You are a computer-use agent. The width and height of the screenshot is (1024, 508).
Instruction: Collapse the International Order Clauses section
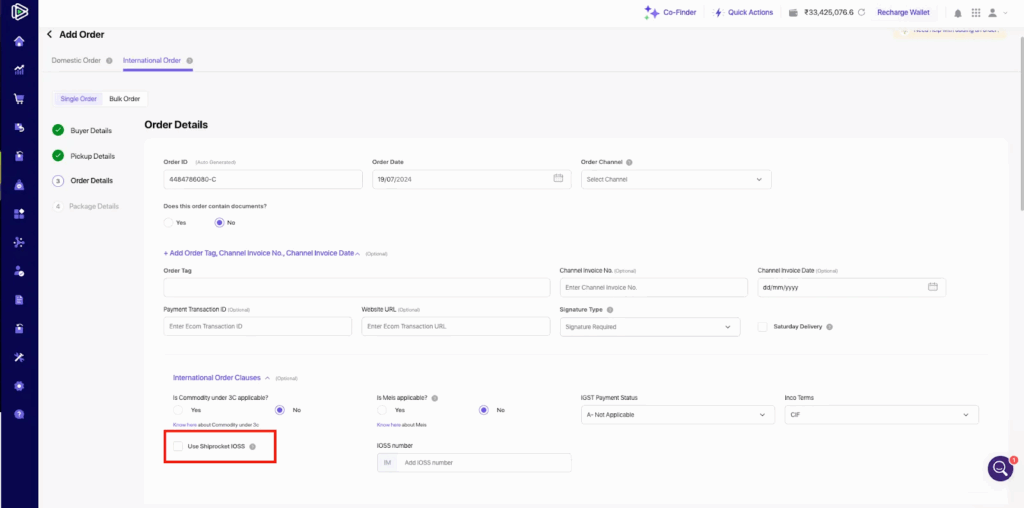click(x=267, y=378)
